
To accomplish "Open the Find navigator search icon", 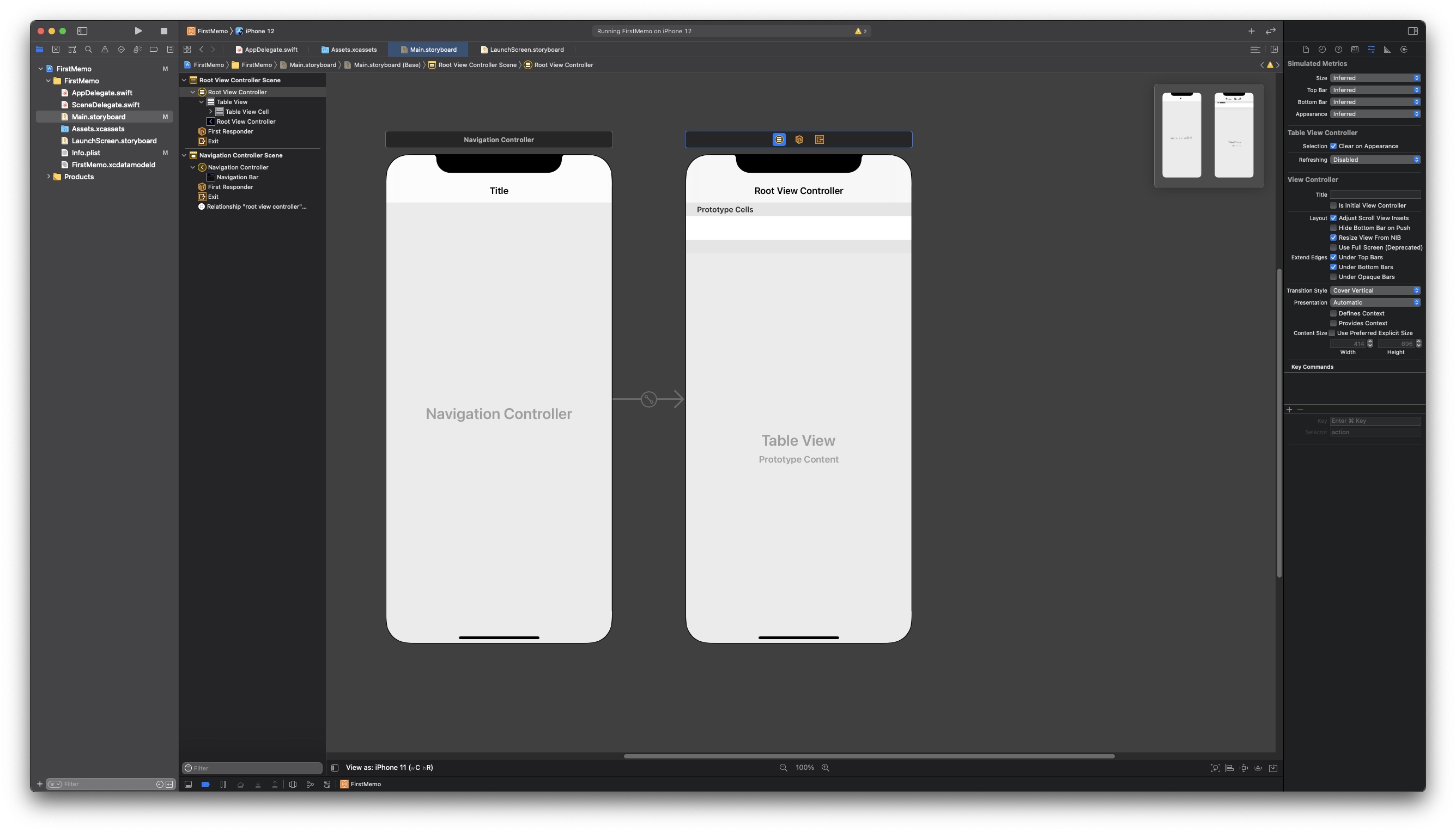I will coord(88,50).
